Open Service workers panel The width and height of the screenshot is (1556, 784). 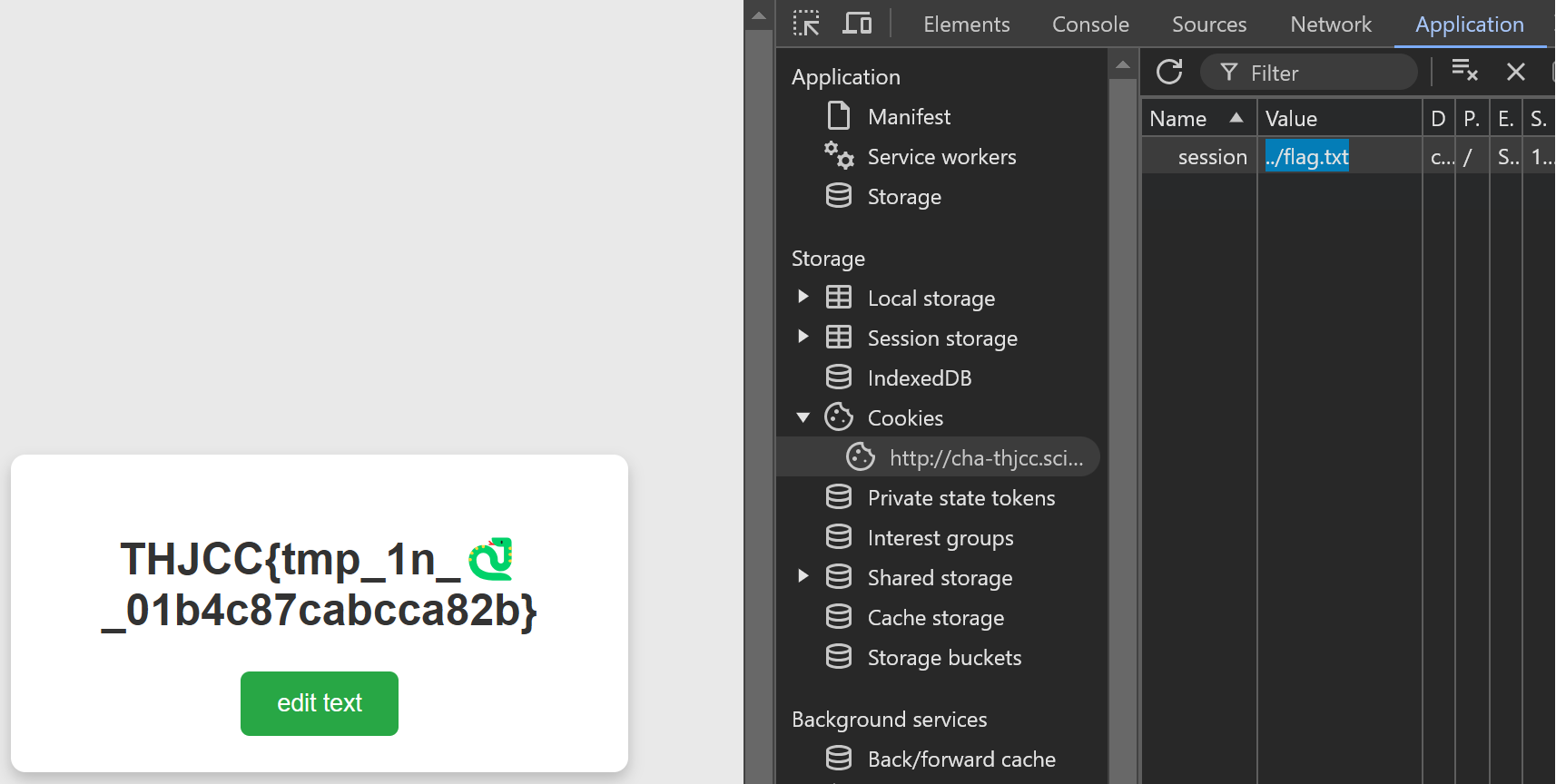tap(941, 157)
